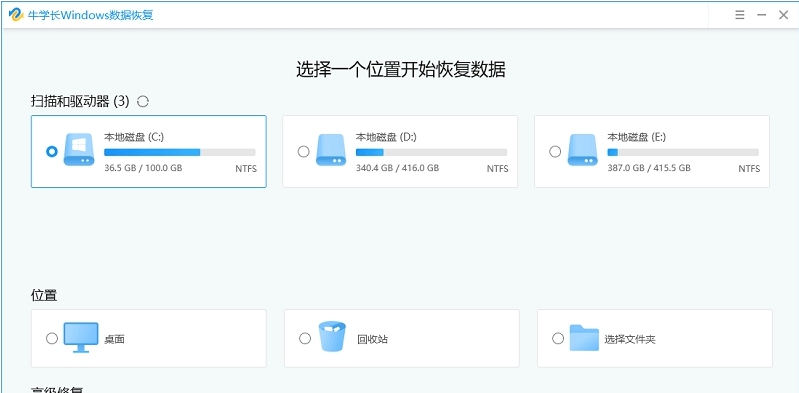Screen dimensions: 799x393
Task: Click the E: drive usage bar
Action: click(x=683, y=152)
